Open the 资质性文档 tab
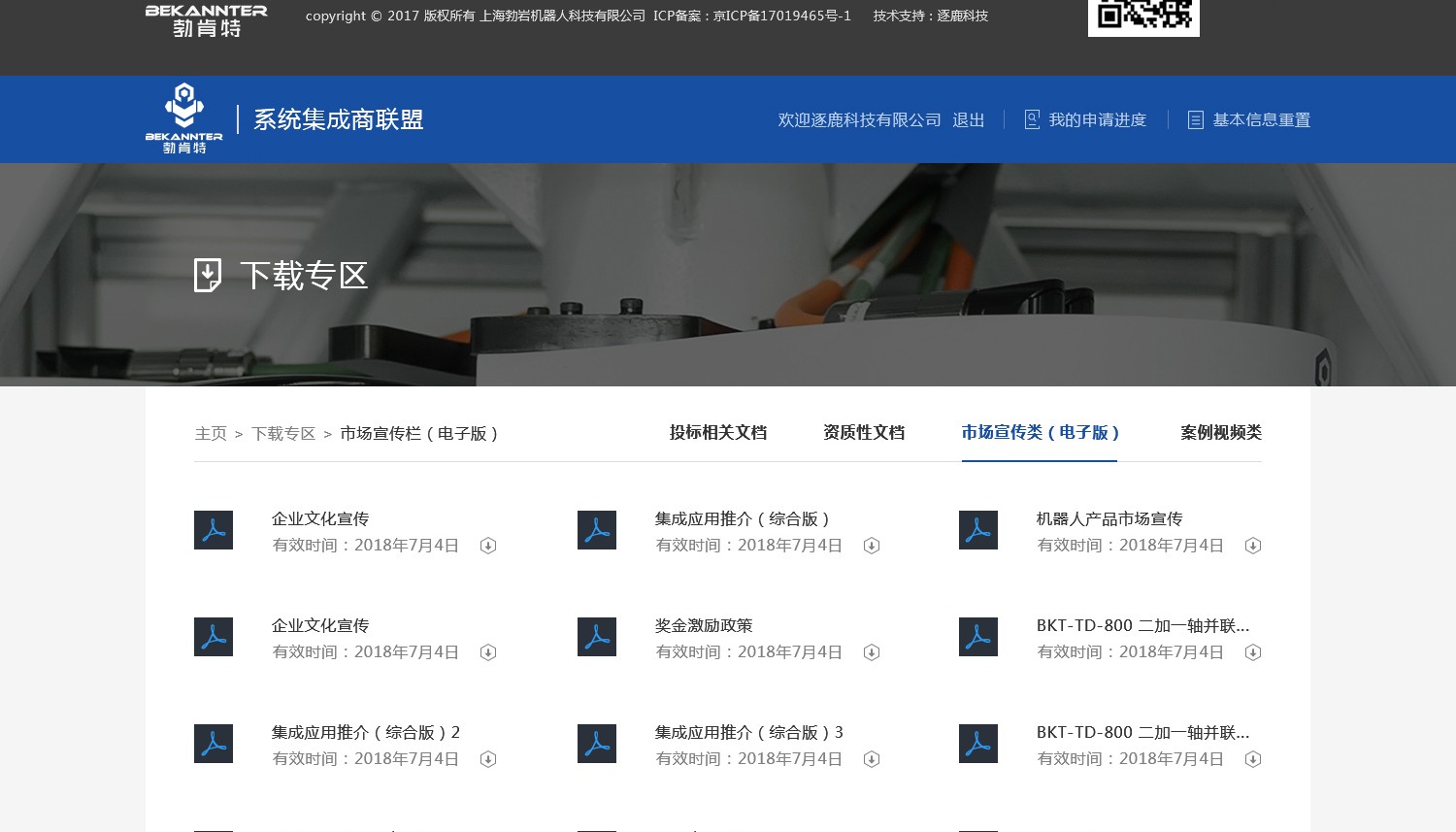 pos(864,433)
